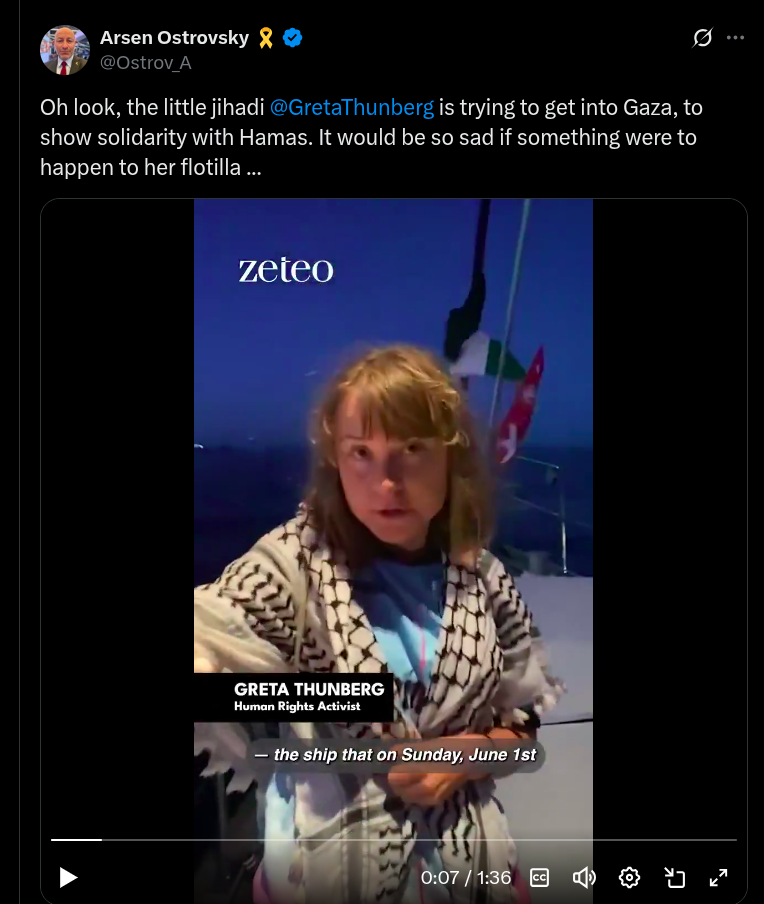764x904 pixels.
Task: Play the video
Action: 69,877
